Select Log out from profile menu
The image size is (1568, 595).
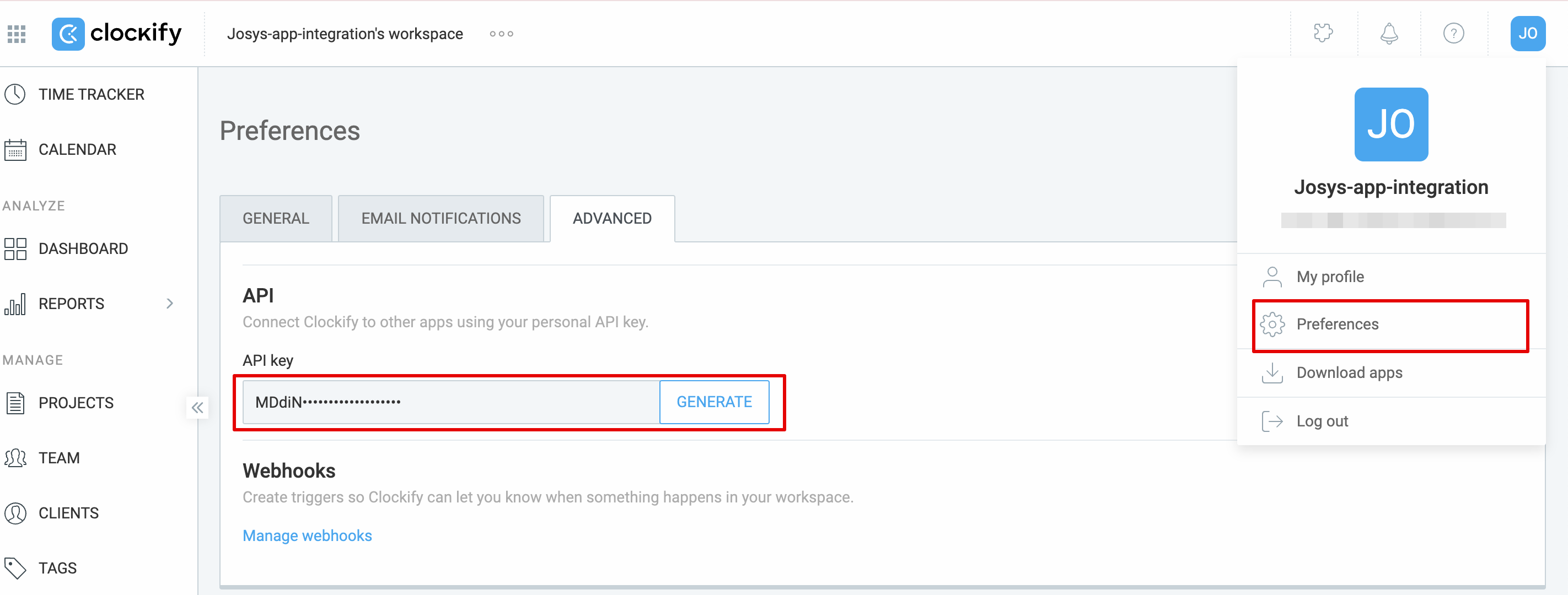[1322, 421]
